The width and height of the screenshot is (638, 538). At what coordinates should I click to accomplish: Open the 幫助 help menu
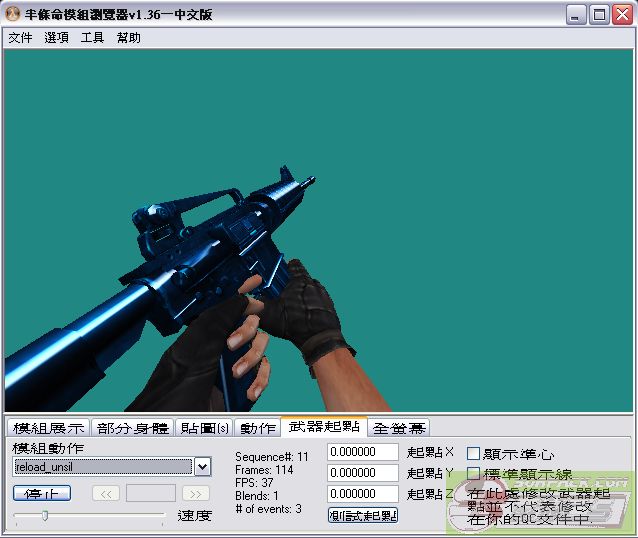[x=128, y=38]
